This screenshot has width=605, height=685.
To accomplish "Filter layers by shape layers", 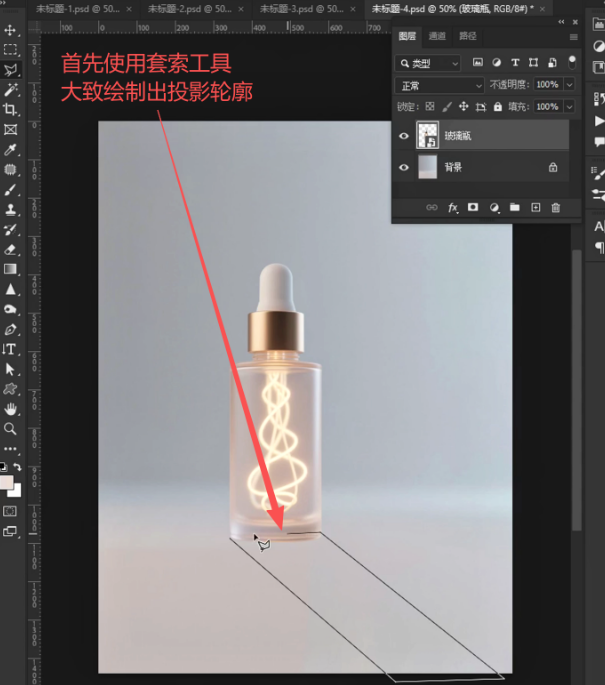I will click(533, 62).
